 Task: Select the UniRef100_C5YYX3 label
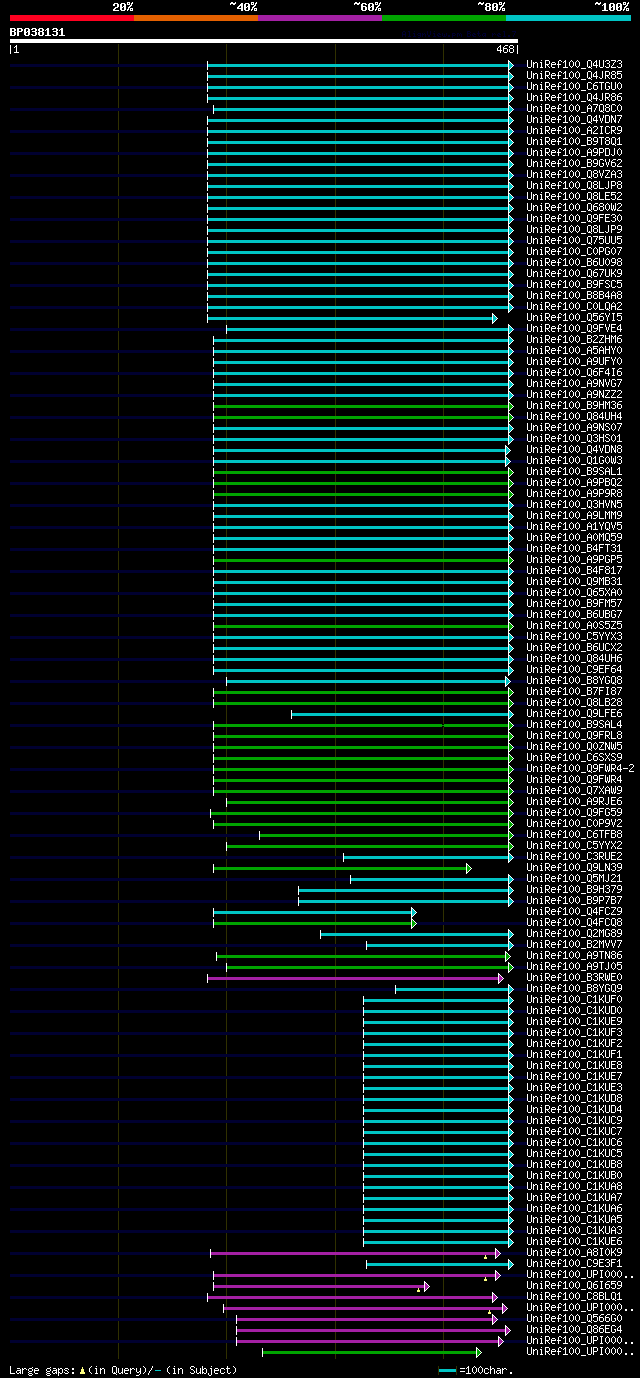(x=574, y=636)
